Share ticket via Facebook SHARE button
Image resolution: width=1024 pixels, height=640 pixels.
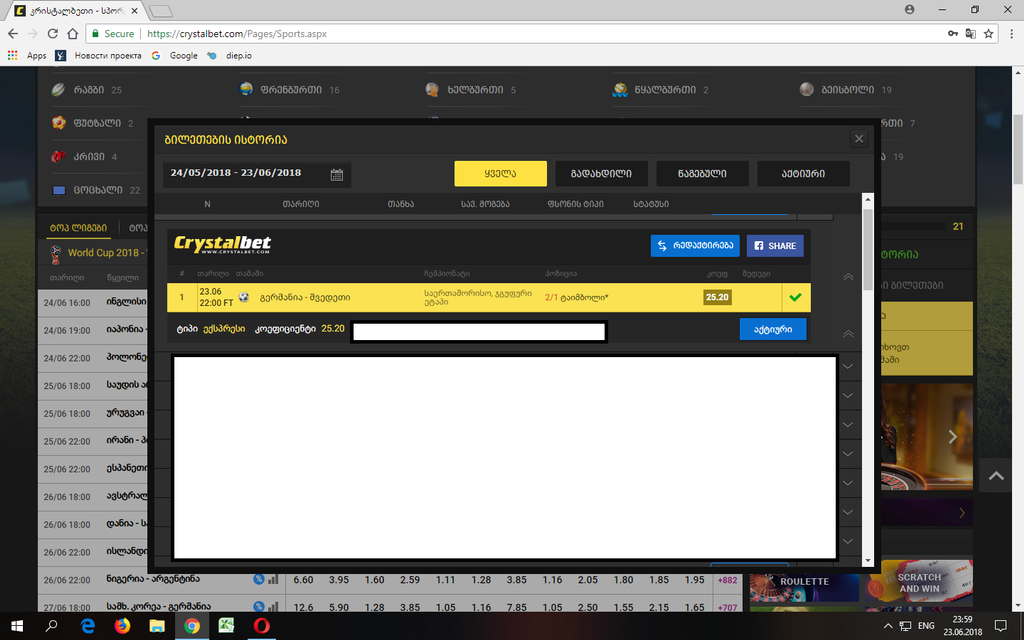(775, 246)
